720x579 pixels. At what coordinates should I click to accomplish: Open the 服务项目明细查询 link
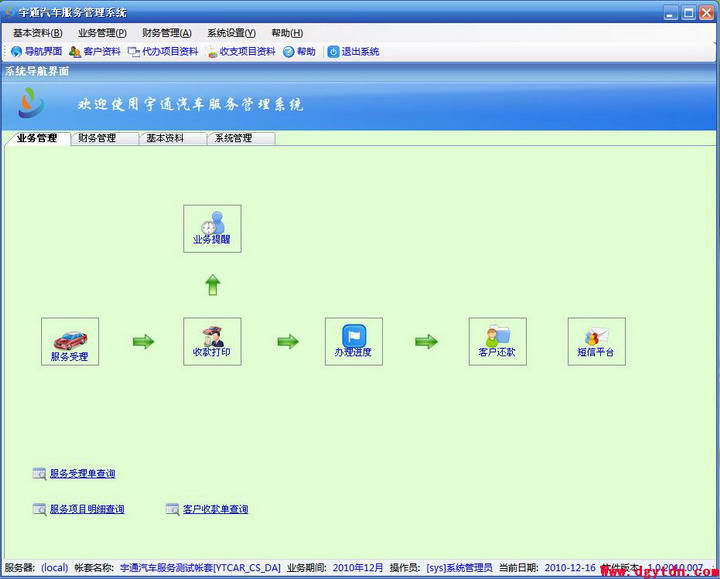pyautogui.click(x=87, y=509)
